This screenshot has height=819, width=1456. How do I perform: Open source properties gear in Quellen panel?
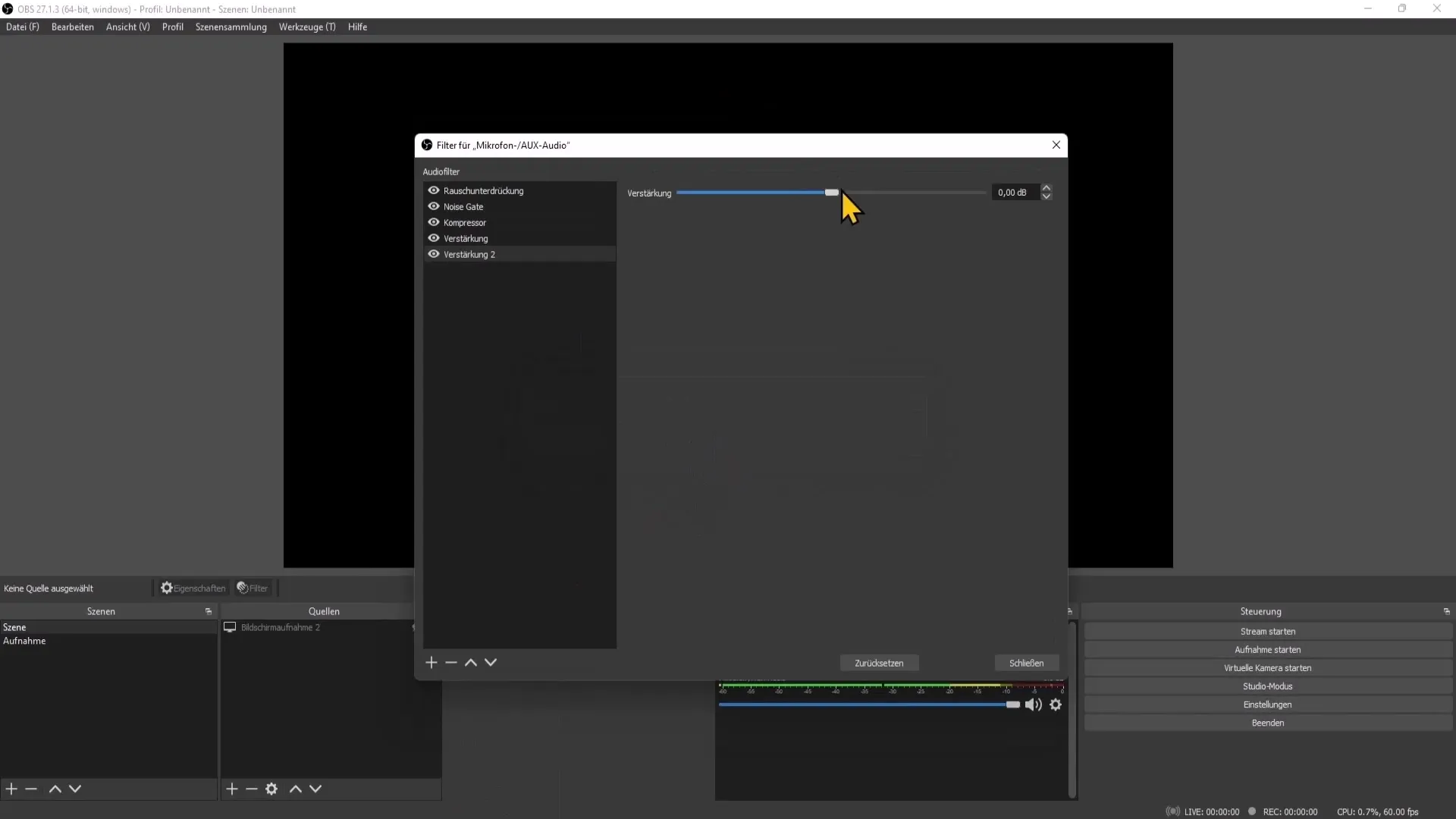(x=271, y=789)
